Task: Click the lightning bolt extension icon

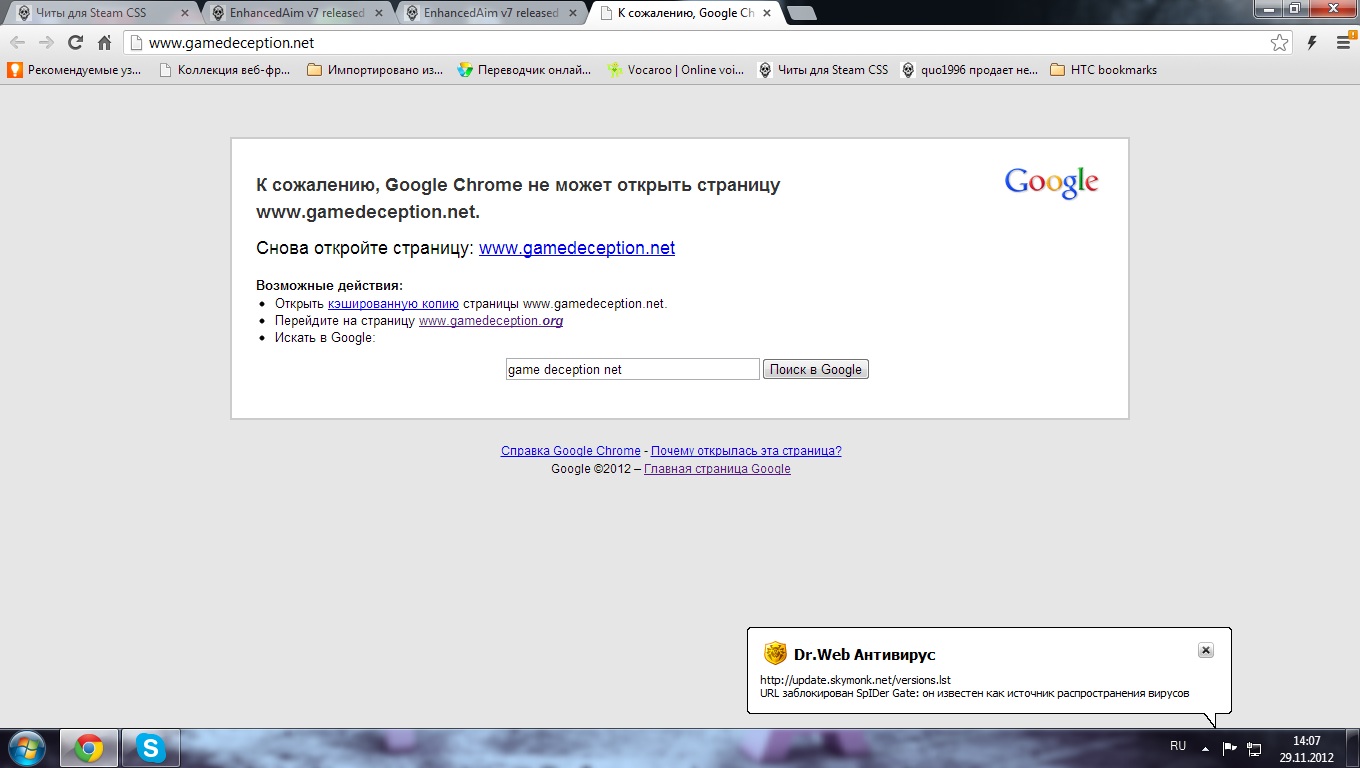Action: [1312, 43]
